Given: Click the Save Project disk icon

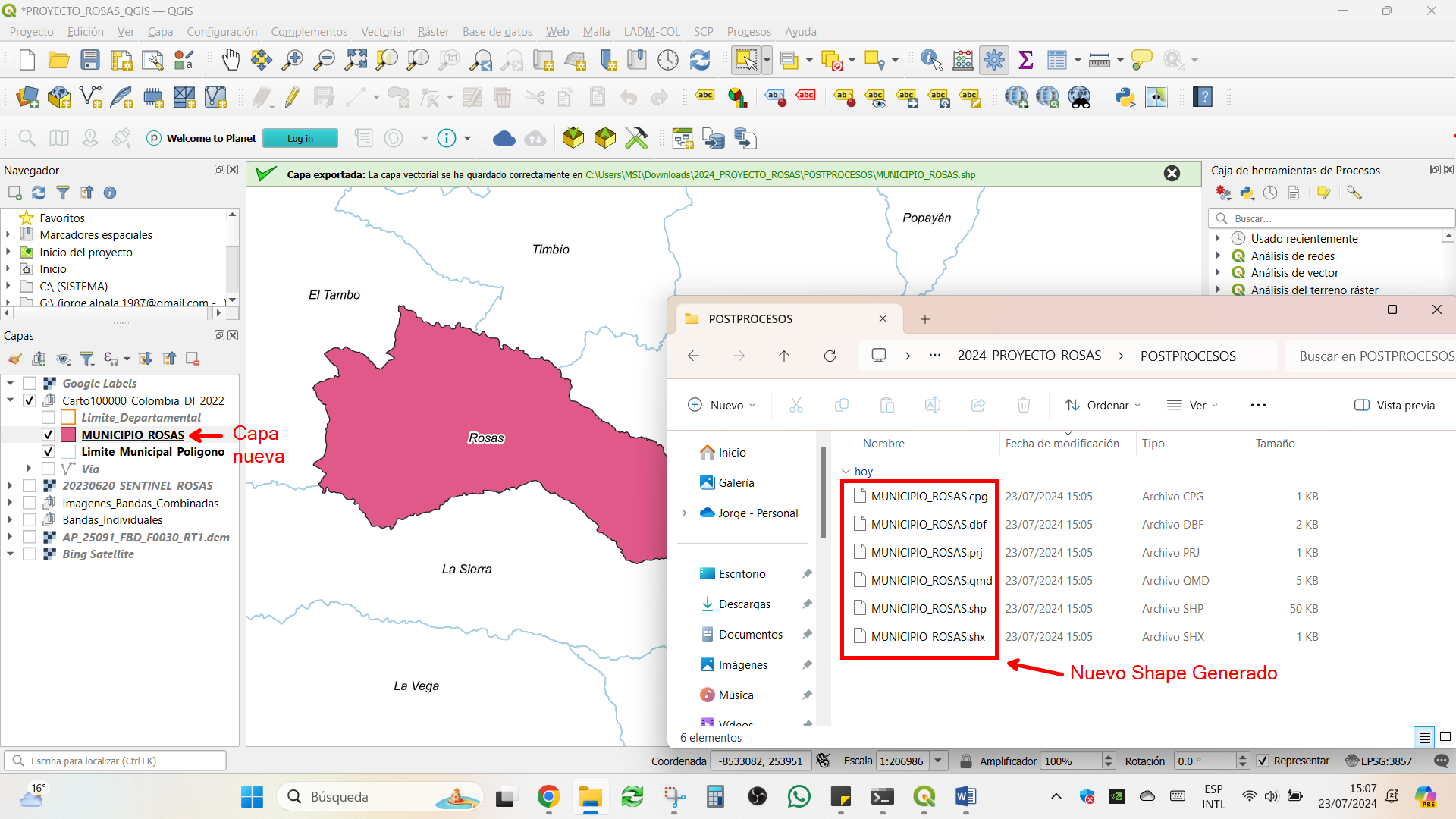Looking at the screenshot, I should (x=90, y=60).
